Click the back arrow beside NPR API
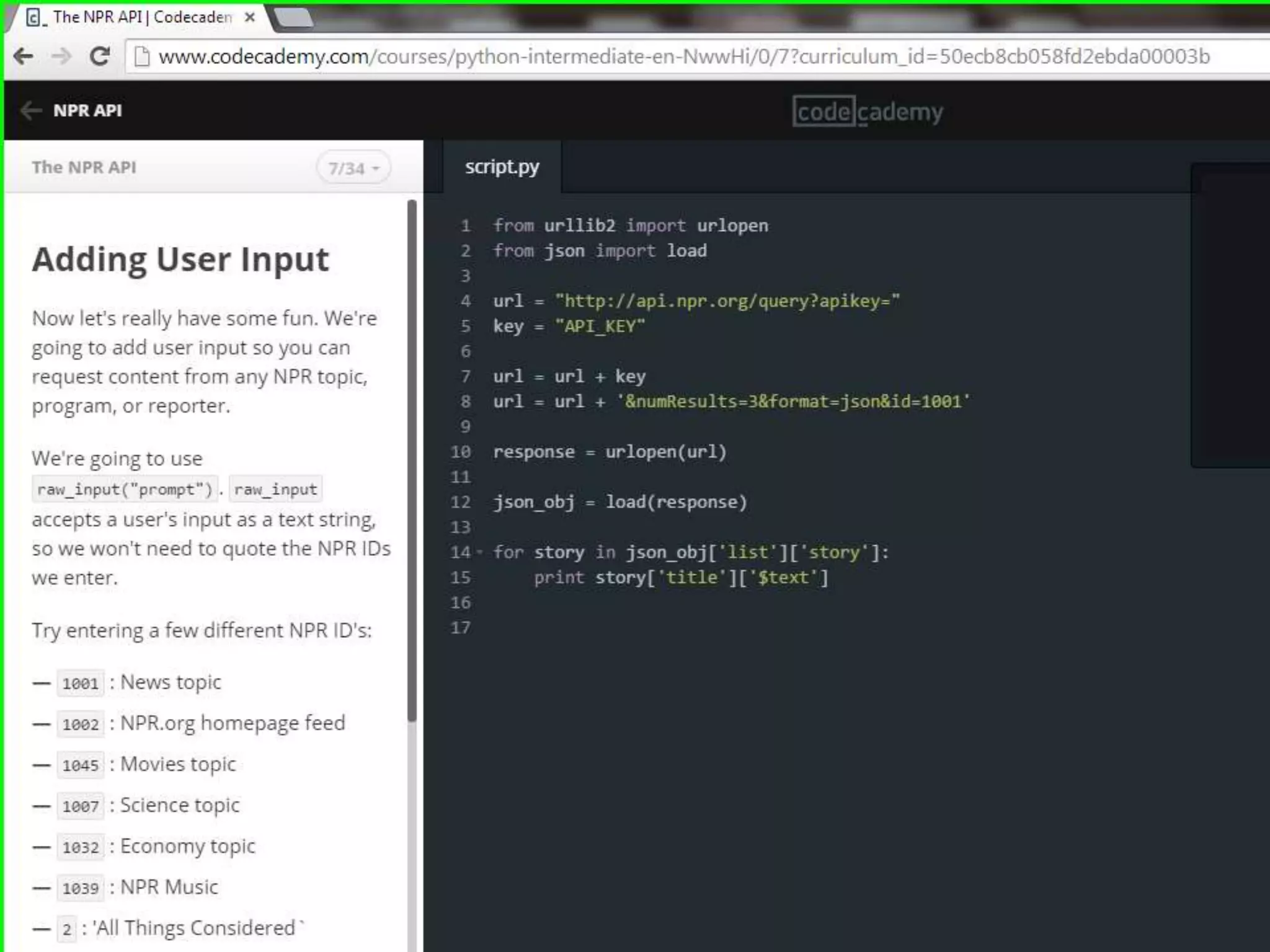 pos(31,110)
